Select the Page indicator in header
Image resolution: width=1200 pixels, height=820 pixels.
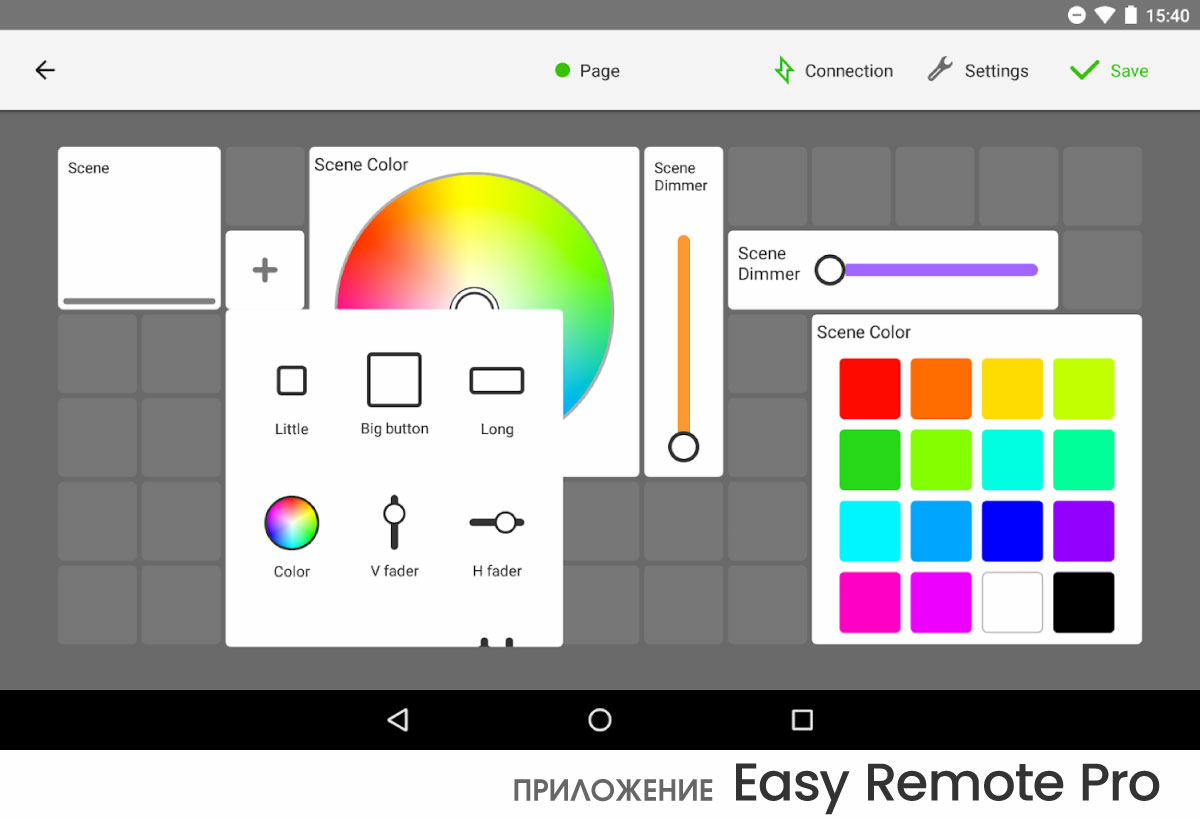[x=587, y=71]
